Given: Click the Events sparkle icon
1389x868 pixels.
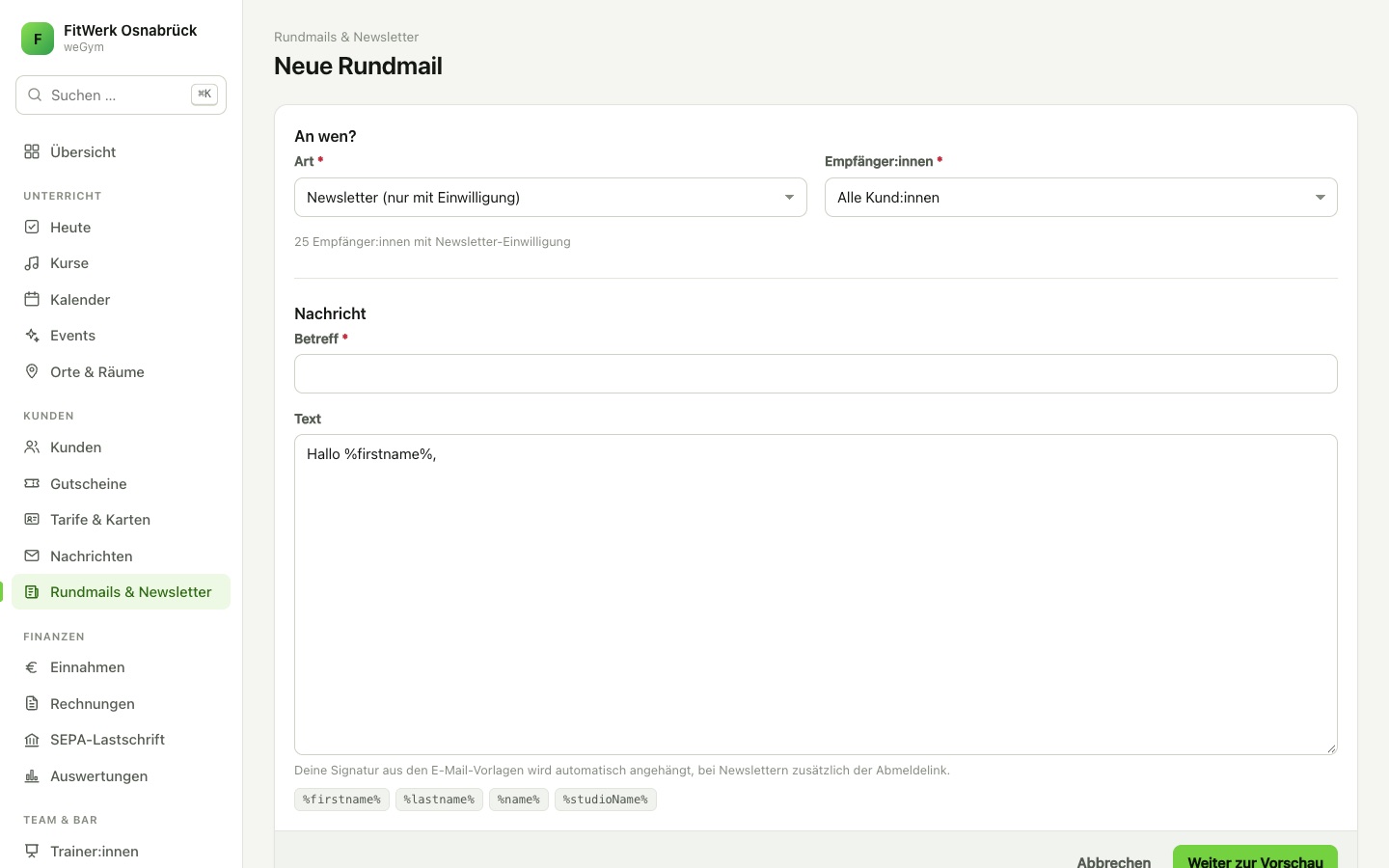Looking at the screenshot, I should 32,336.
